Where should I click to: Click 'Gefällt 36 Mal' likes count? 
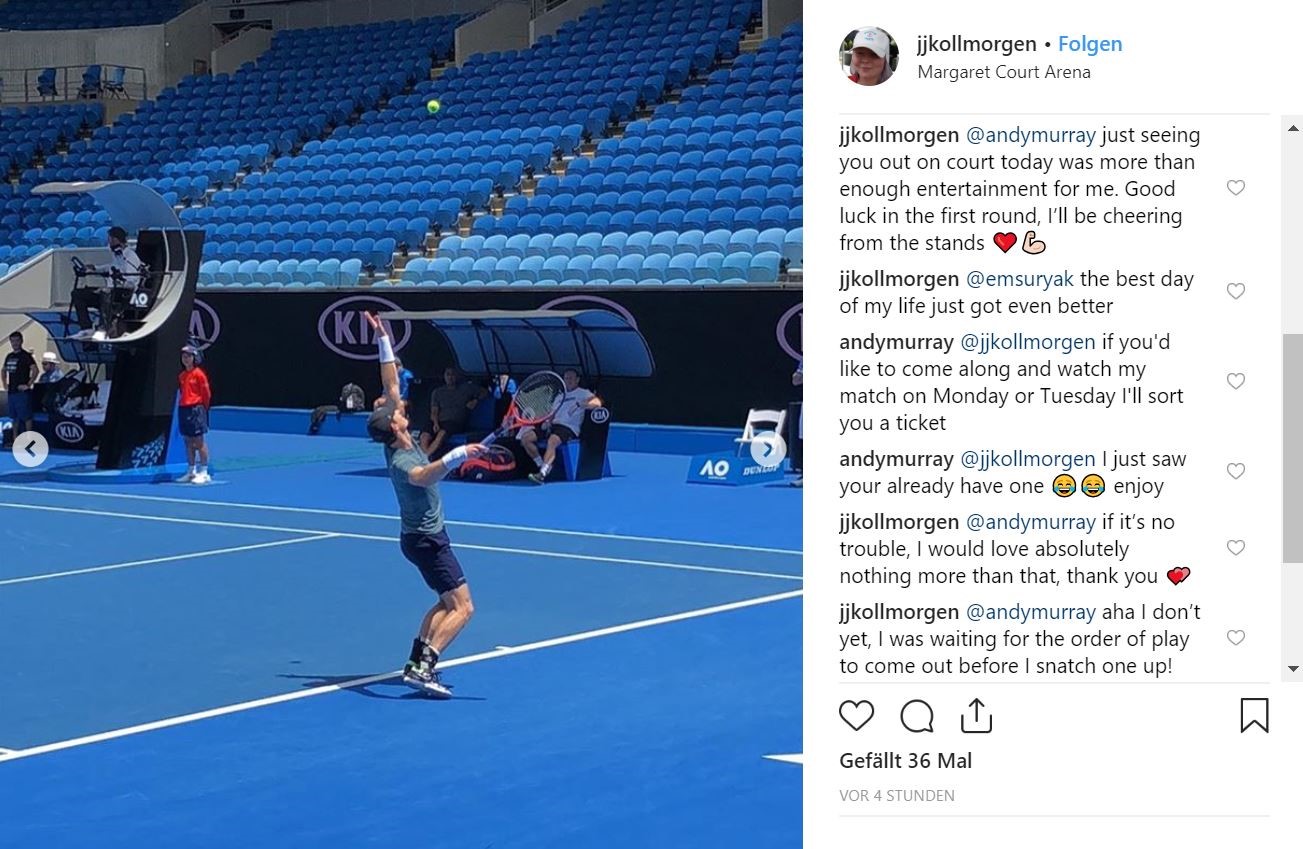906,761
